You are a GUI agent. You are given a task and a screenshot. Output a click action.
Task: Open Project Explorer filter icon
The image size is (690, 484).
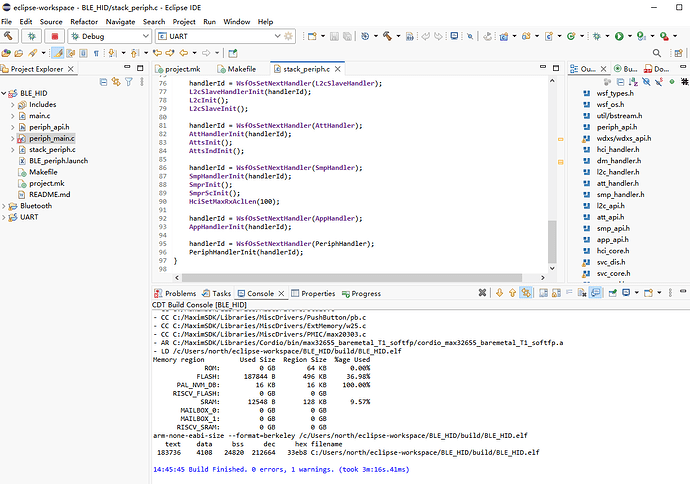(x=128, y=82)
